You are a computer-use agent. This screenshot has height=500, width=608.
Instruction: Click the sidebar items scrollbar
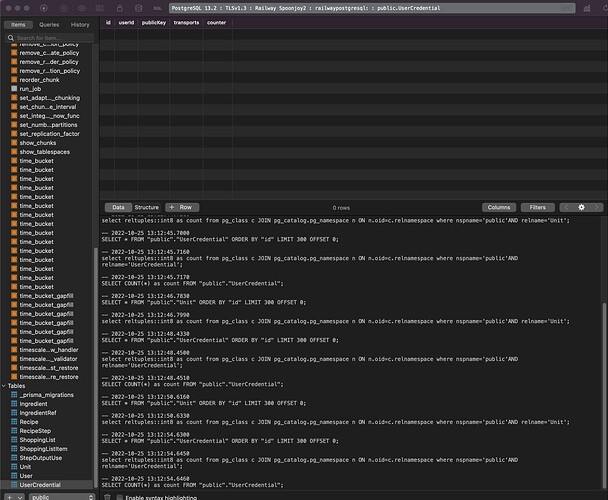96,367
